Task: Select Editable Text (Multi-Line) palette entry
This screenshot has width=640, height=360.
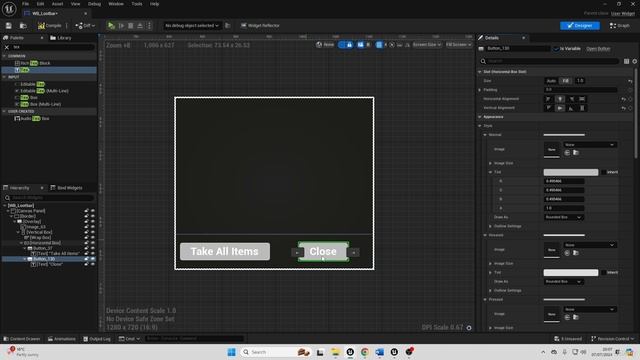Action: coord(41,91)
